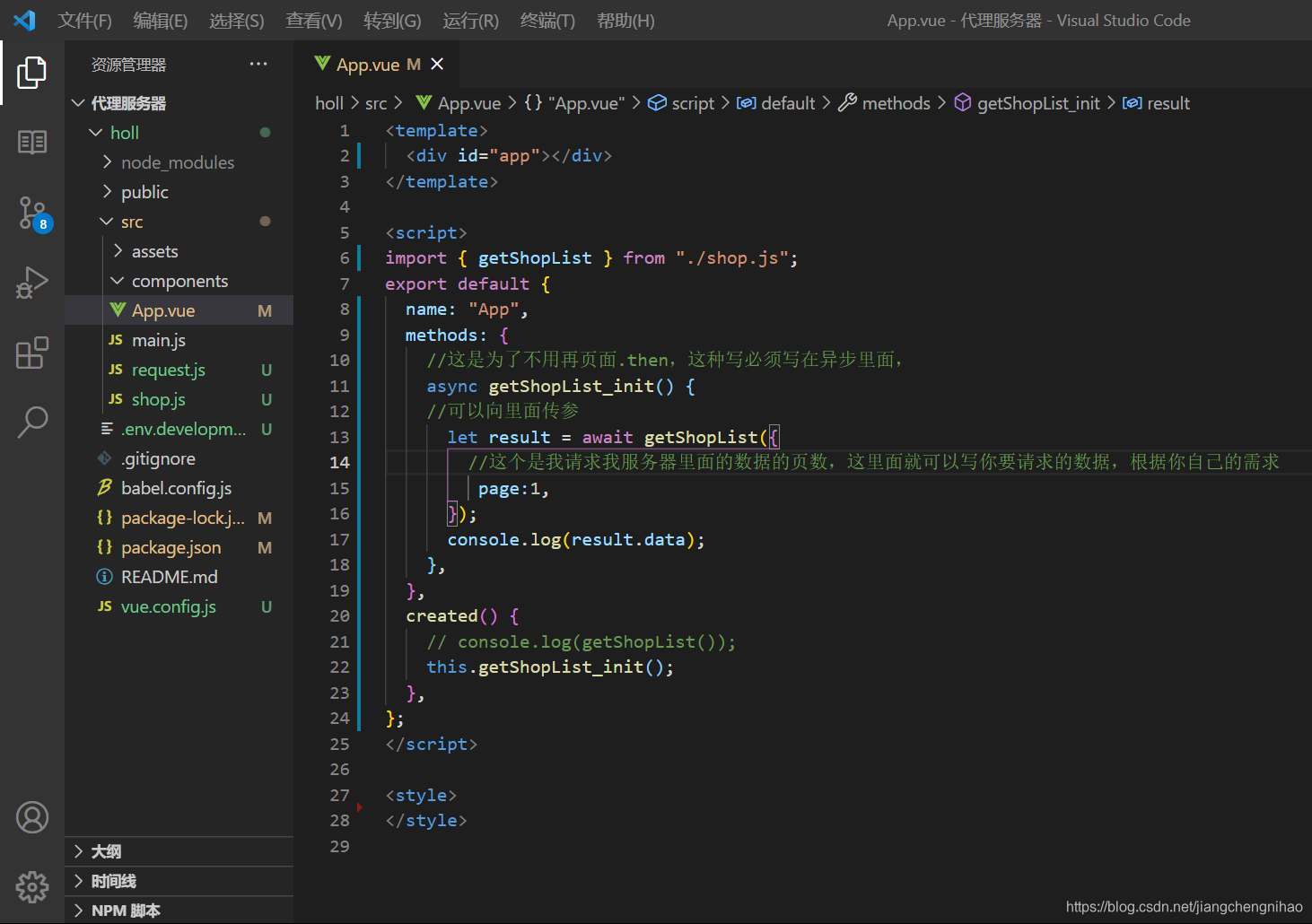This screenshot has width=1312, height=924.
Task: Click info icon beside README.md
Action: click(x=105, y=577)
